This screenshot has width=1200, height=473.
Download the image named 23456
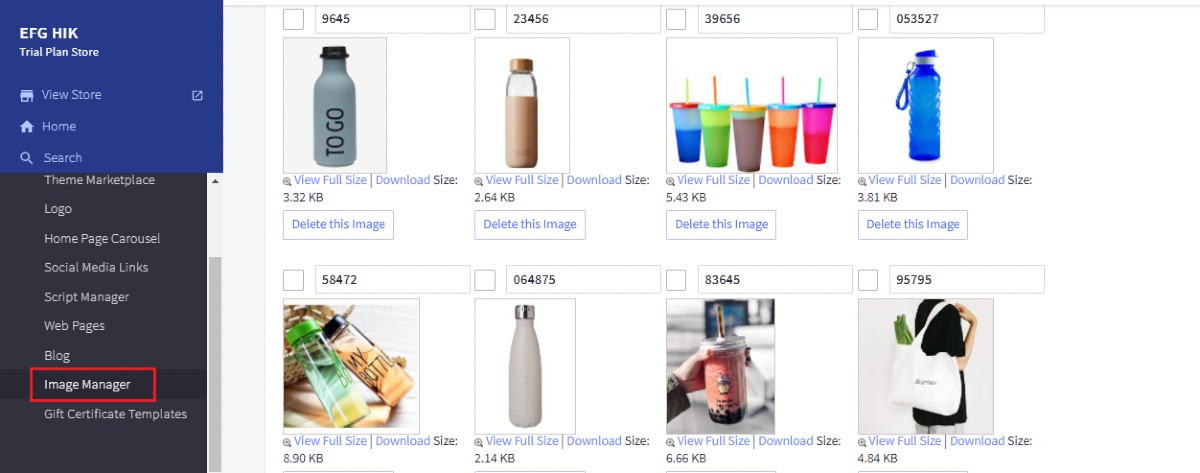tap(594, 180)
